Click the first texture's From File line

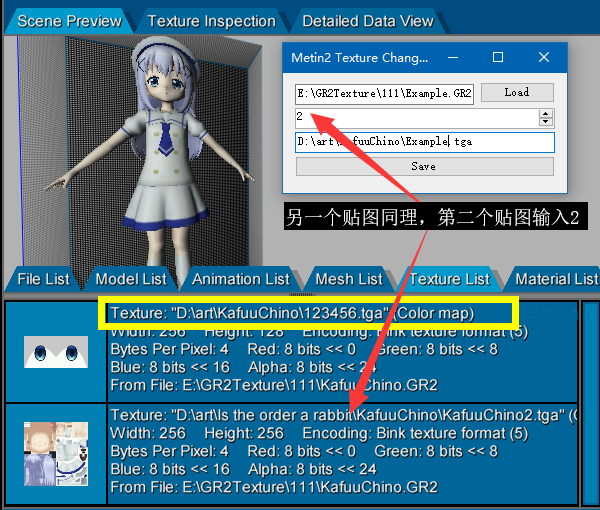click(274, 385)
